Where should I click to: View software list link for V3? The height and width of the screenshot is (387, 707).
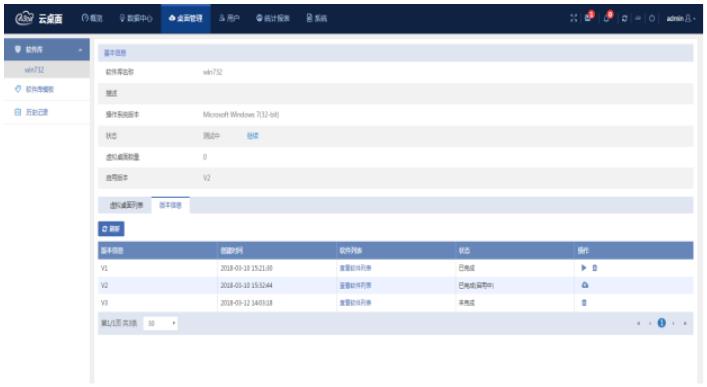point(355,303)
